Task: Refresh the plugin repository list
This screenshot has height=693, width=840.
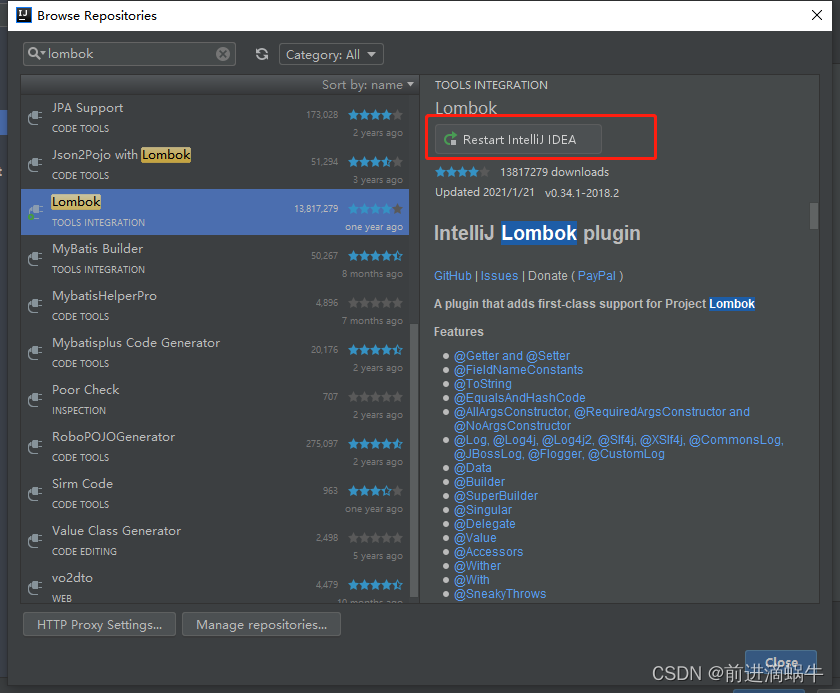Action: point(260,54)
